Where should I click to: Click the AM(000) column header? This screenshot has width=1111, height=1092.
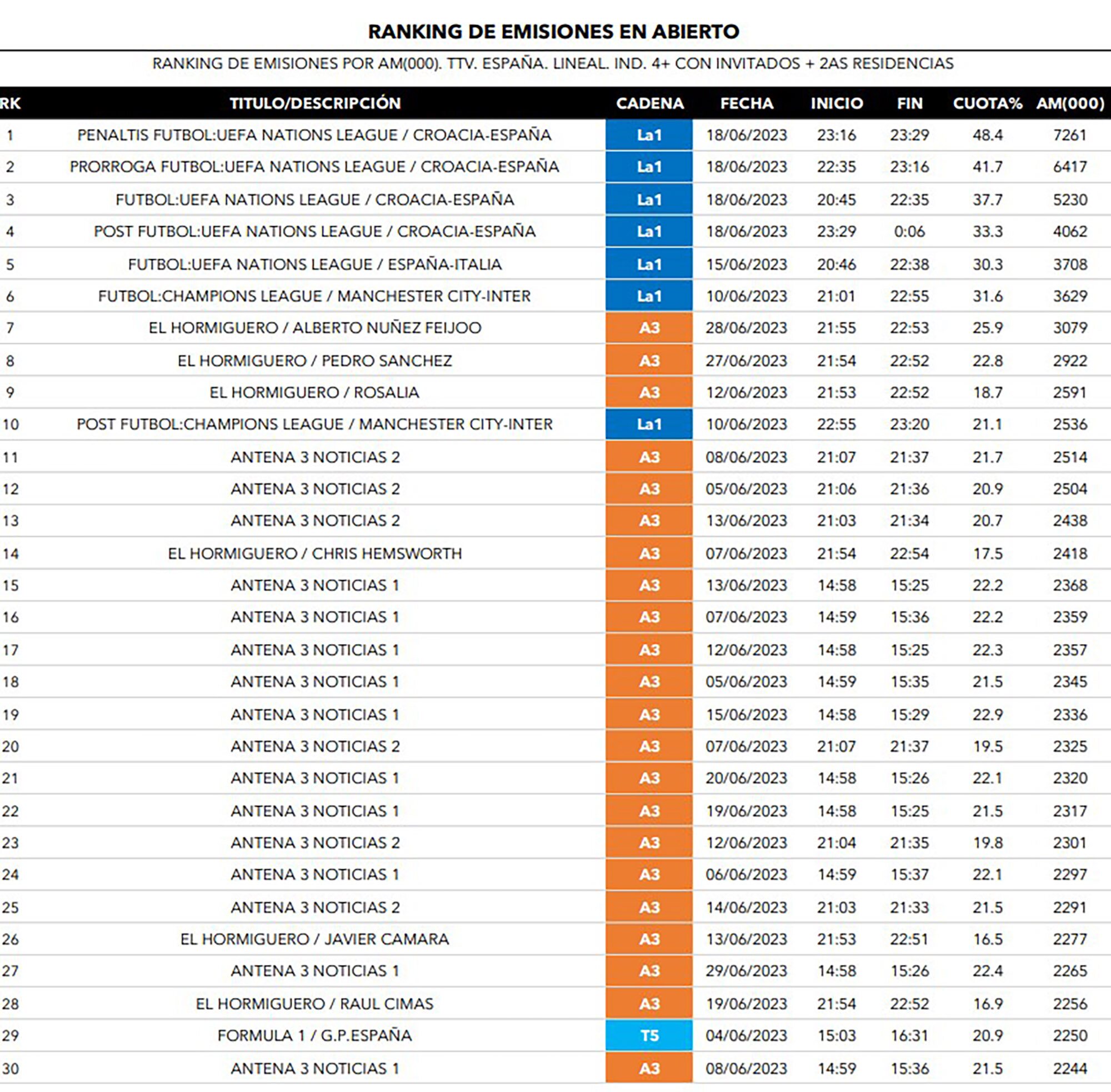coord(1070,103)
